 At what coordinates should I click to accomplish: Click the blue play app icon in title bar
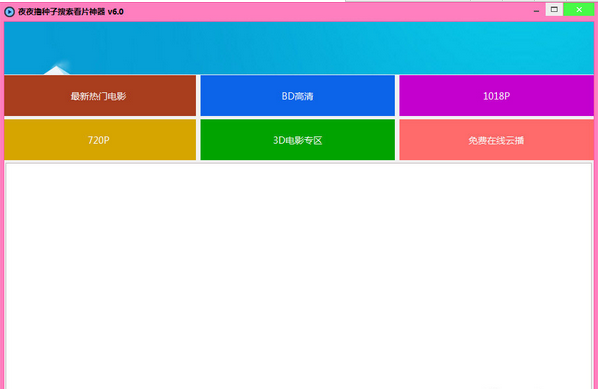pyautogui.click(x=9, y=12)
